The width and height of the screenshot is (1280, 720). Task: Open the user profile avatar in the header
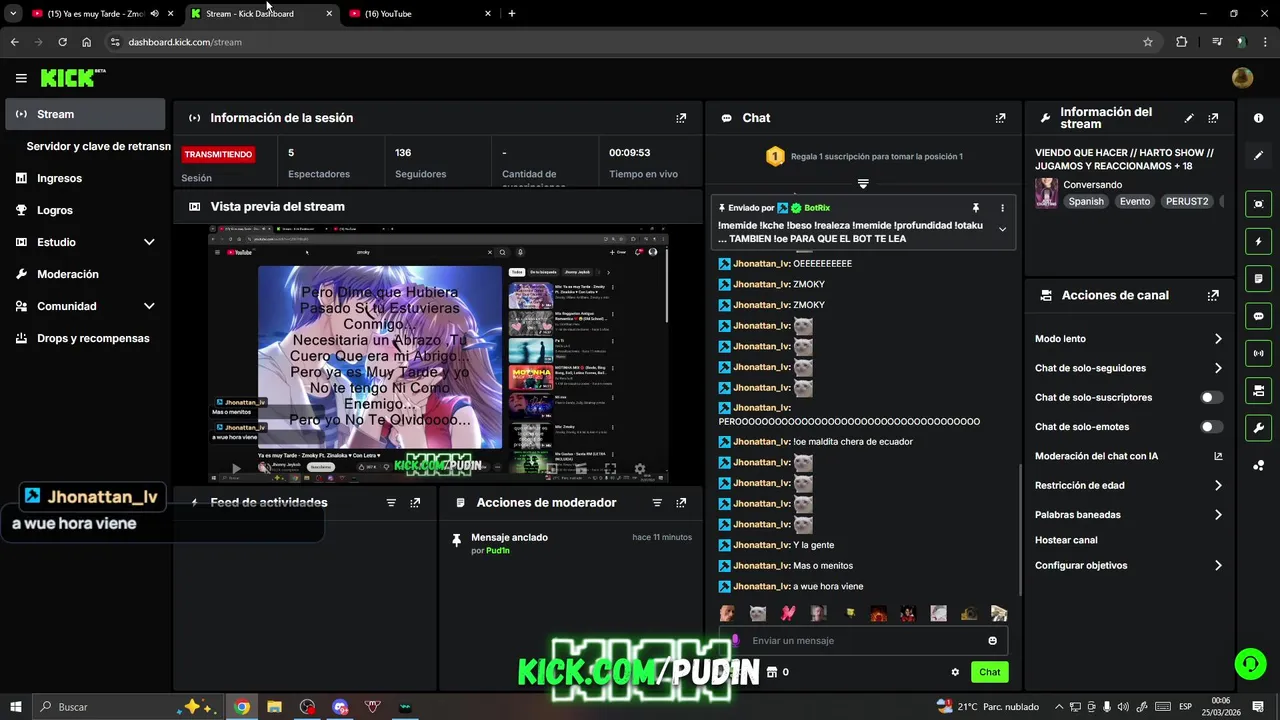coord(1242,78)
